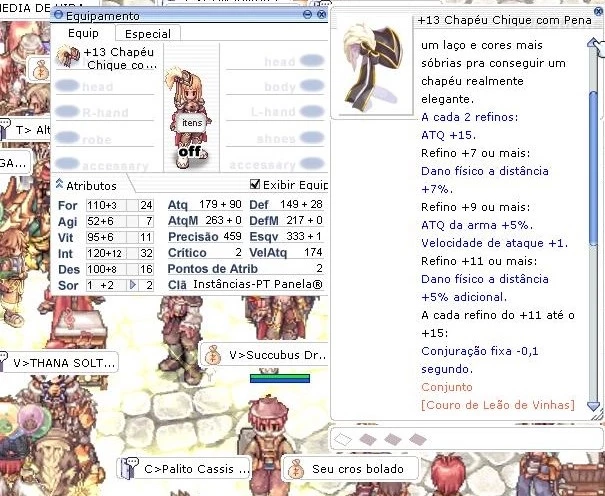Click the empty shoes slot
This screenshot has height=496, width=605.
pyautogui.click(x=275, y=138)
